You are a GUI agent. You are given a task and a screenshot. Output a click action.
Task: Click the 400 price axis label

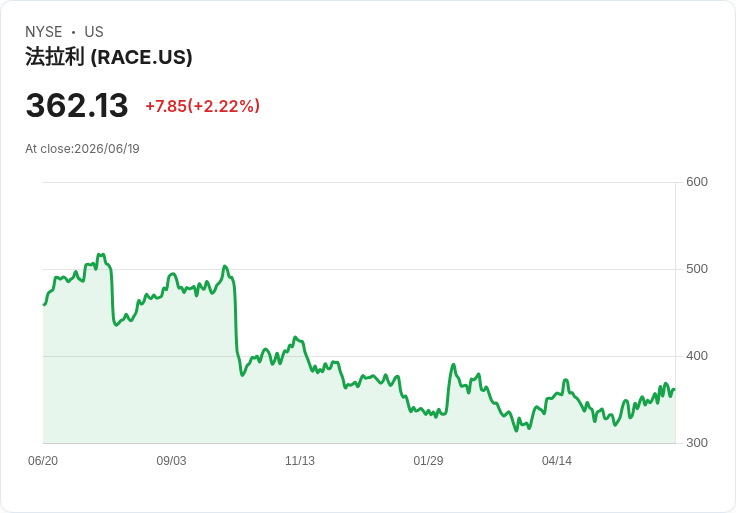pyautogui.click(x=697, y=356)
